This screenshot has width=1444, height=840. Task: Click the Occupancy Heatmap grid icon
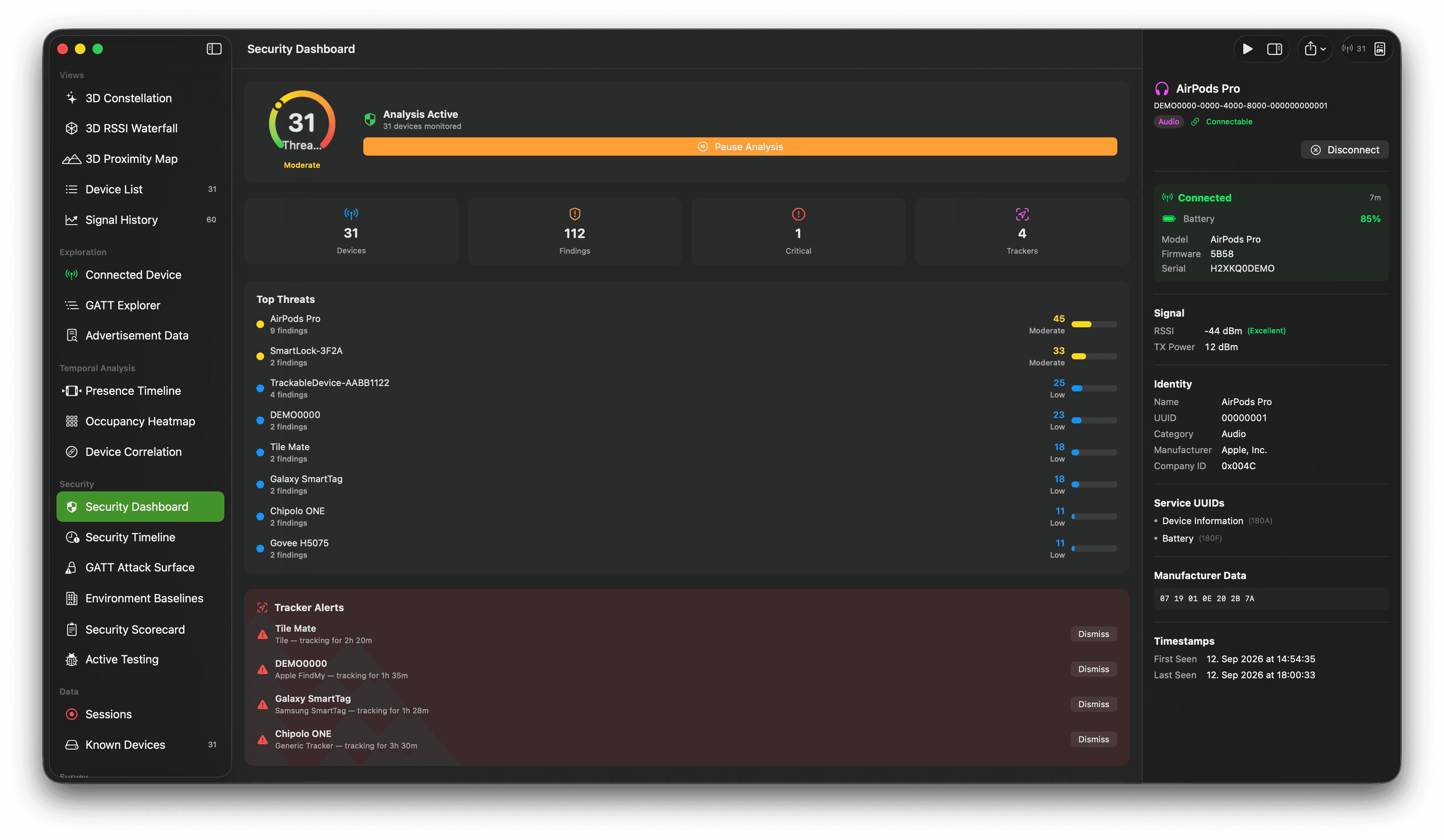click(72, 422)
